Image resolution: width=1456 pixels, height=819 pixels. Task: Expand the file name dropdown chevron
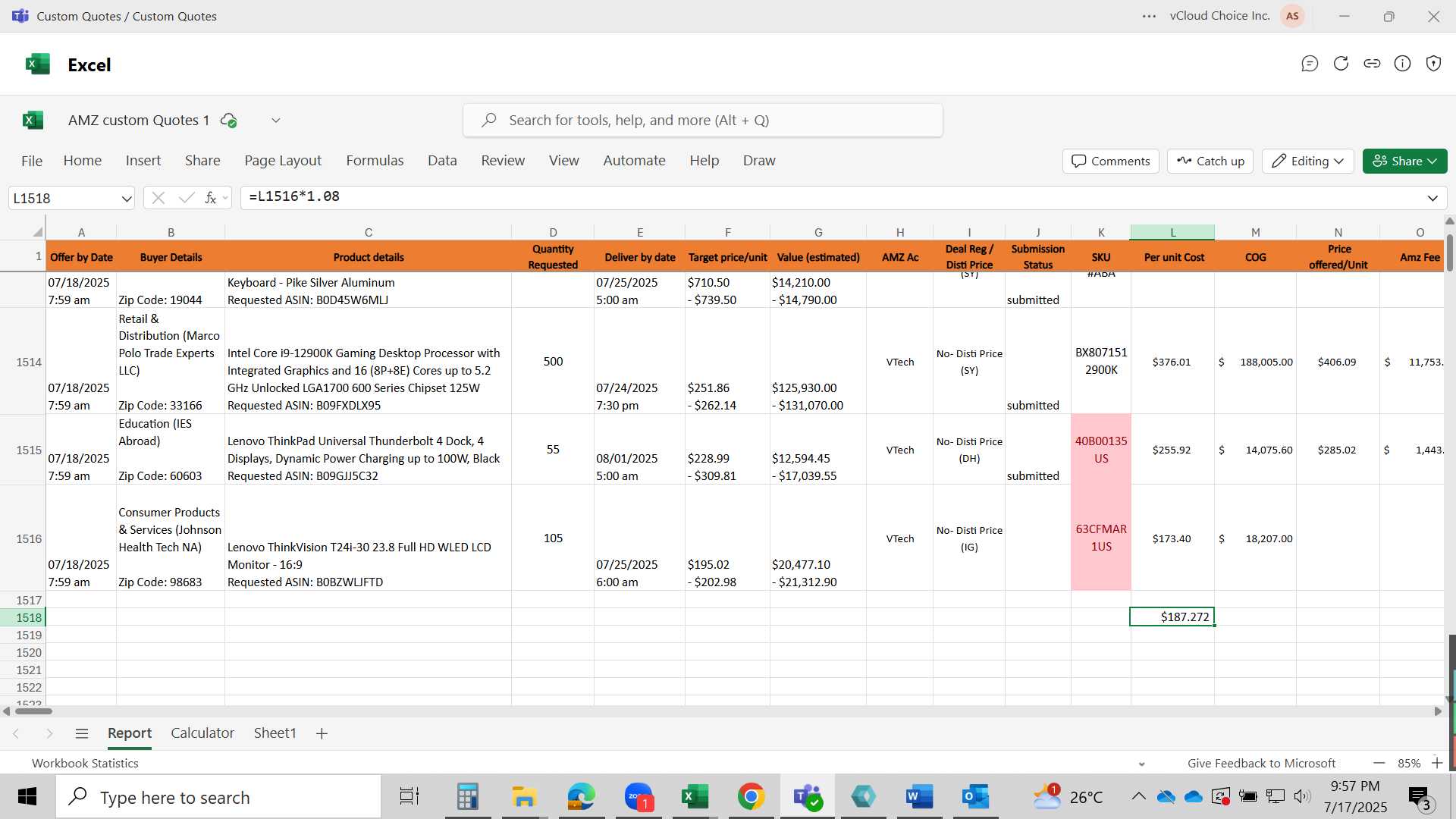click(x=276, y=120)
